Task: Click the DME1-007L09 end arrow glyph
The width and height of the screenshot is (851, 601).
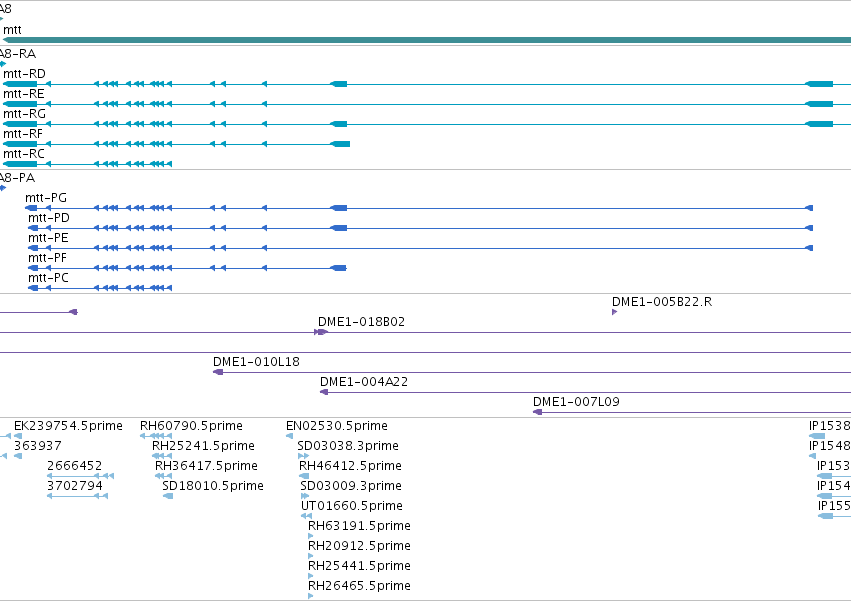Action: point(537,413)
